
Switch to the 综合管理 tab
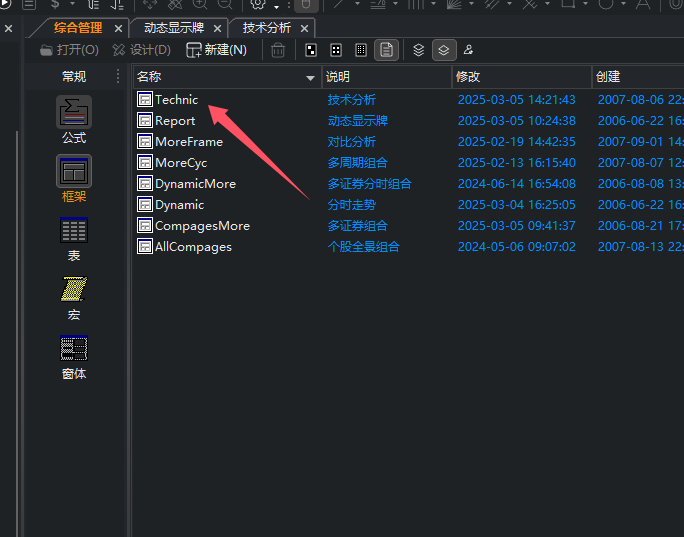78,28
